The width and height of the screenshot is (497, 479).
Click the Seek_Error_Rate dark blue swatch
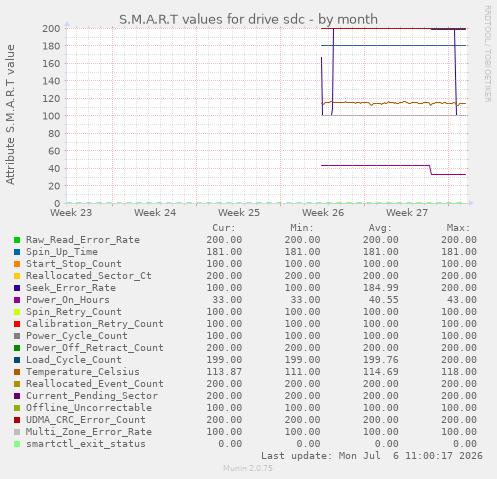tap(17, 288)
